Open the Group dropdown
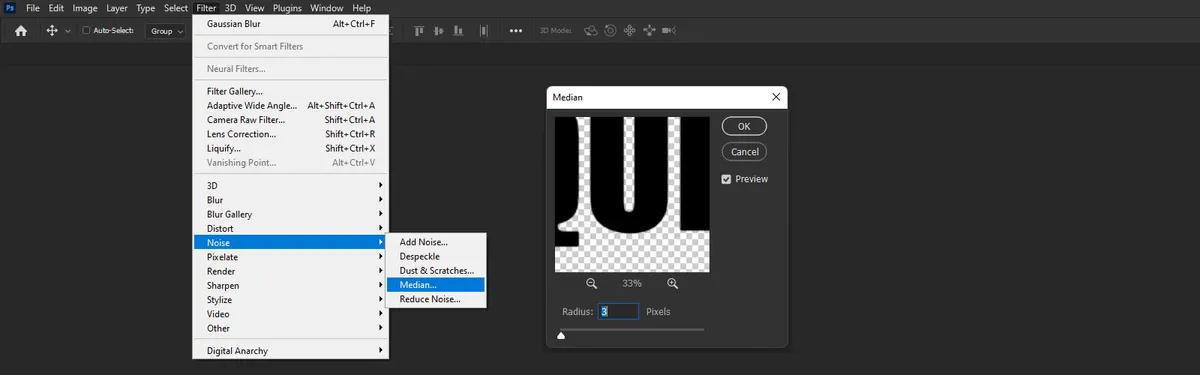The width and height of the screenshot is (1200, 375). 166,31
